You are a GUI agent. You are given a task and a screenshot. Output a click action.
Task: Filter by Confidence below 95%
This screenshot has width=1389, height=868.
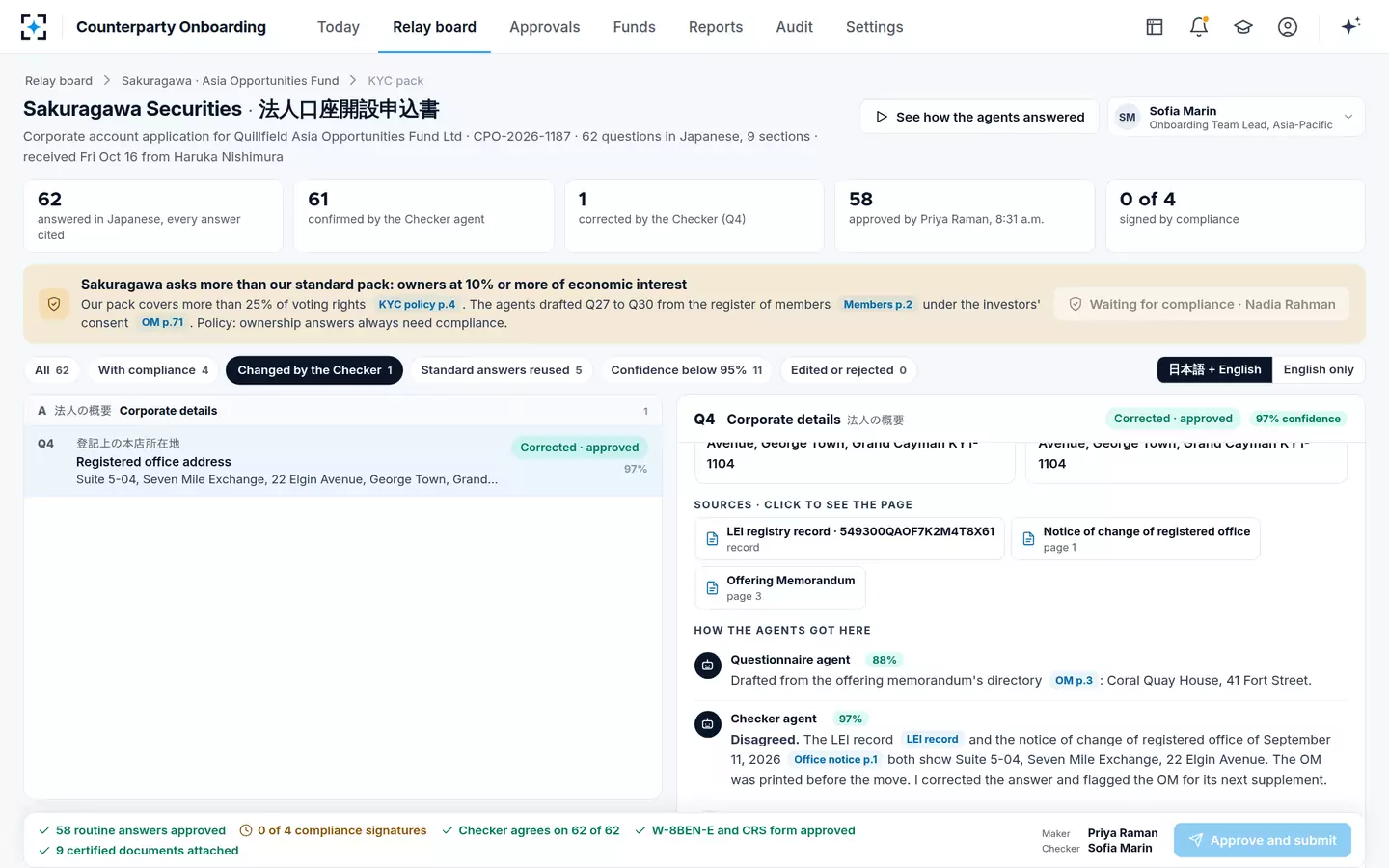click(687, 370)
